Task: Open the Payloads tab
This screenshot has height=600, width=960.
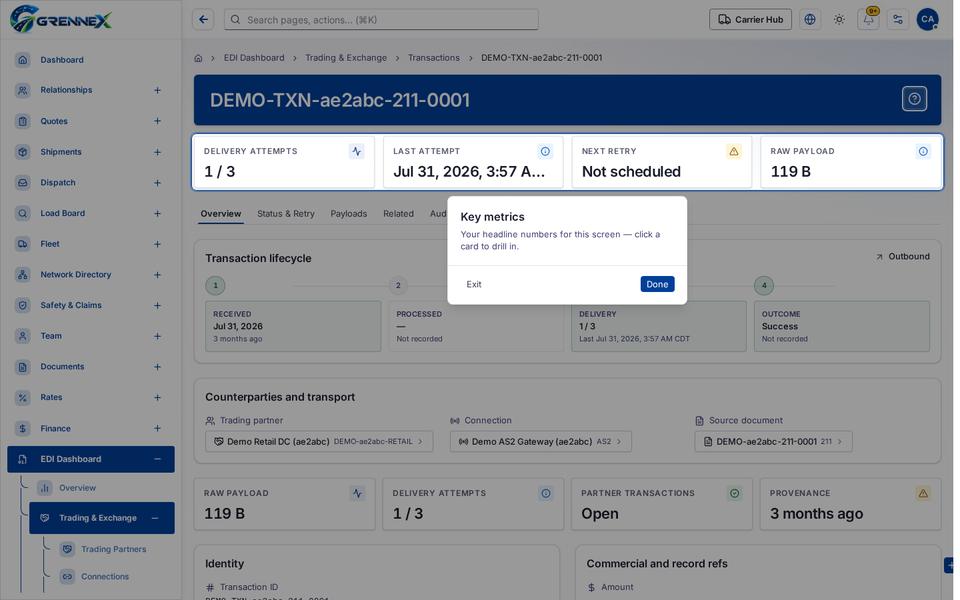Action: [348, 214]
